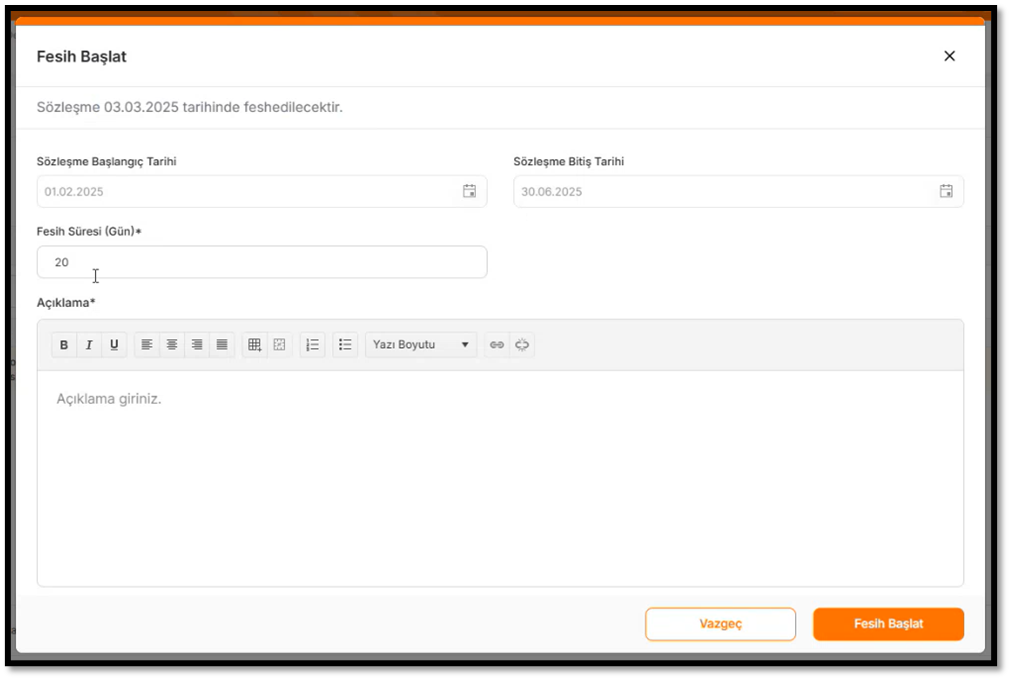Image resolution: width=1010 pixels, height=679 pixels.
Task: Click the table options icon beside insert table
Action: (280, 345)
